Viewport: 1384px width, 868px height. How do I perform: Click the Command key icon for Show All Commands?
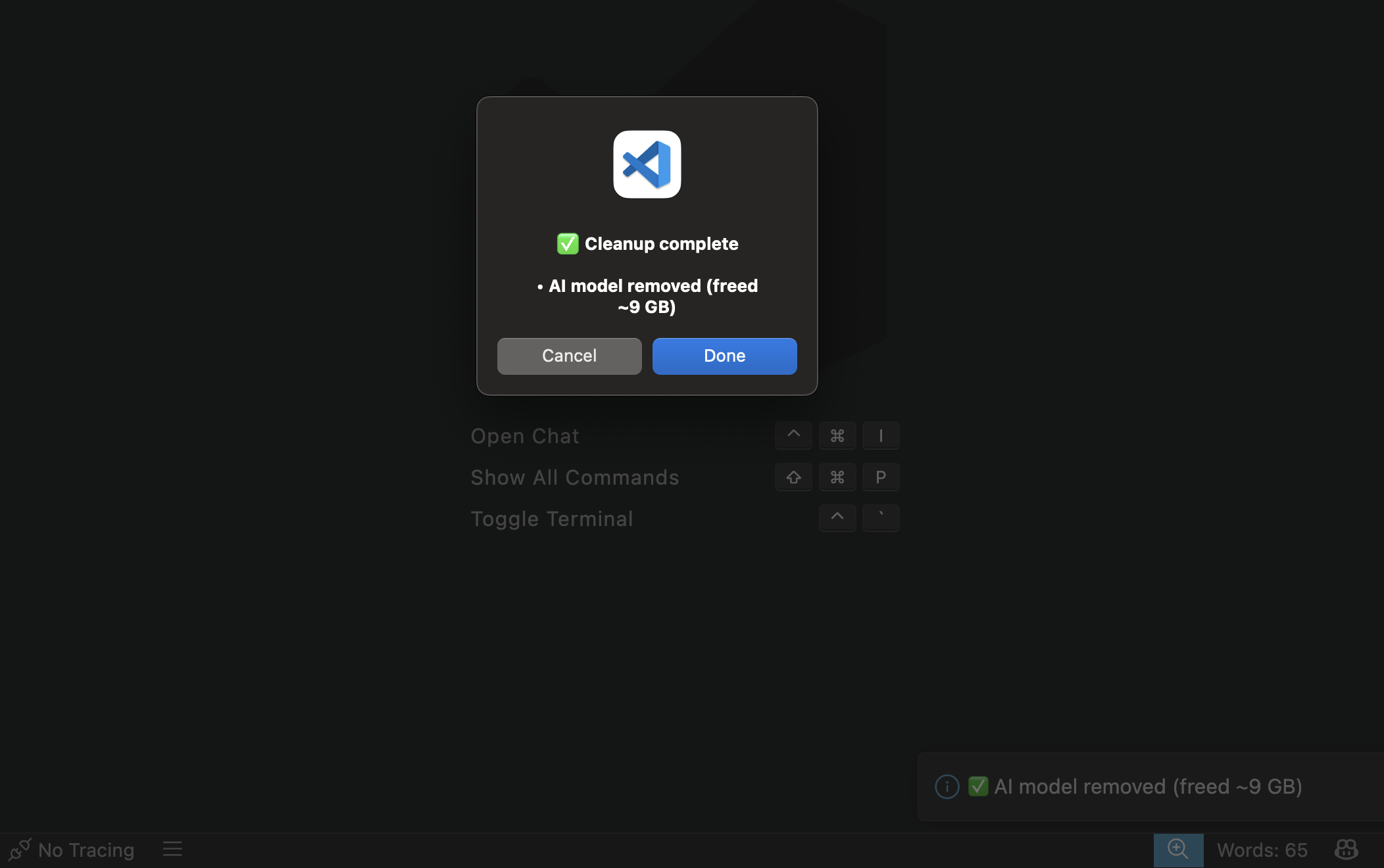[837, 477]
